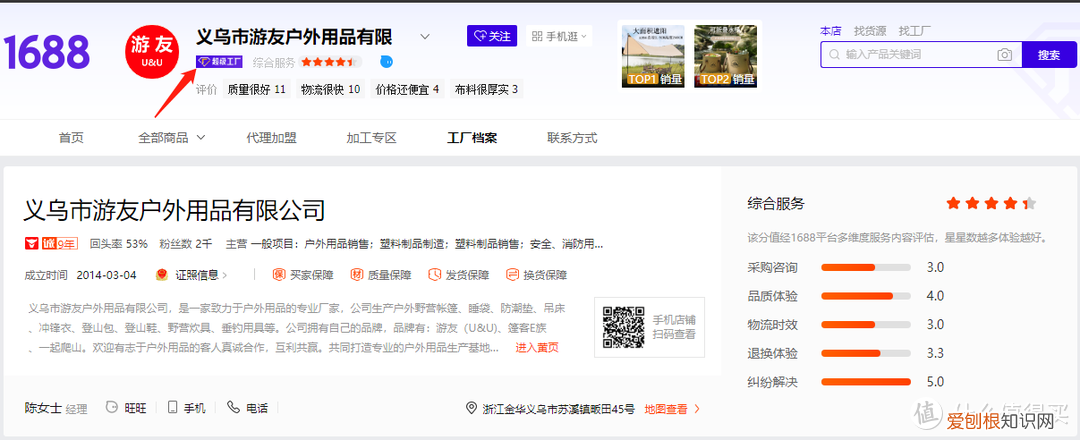
Task: Select the 找货源 search scope
Action: click(870, 31)
